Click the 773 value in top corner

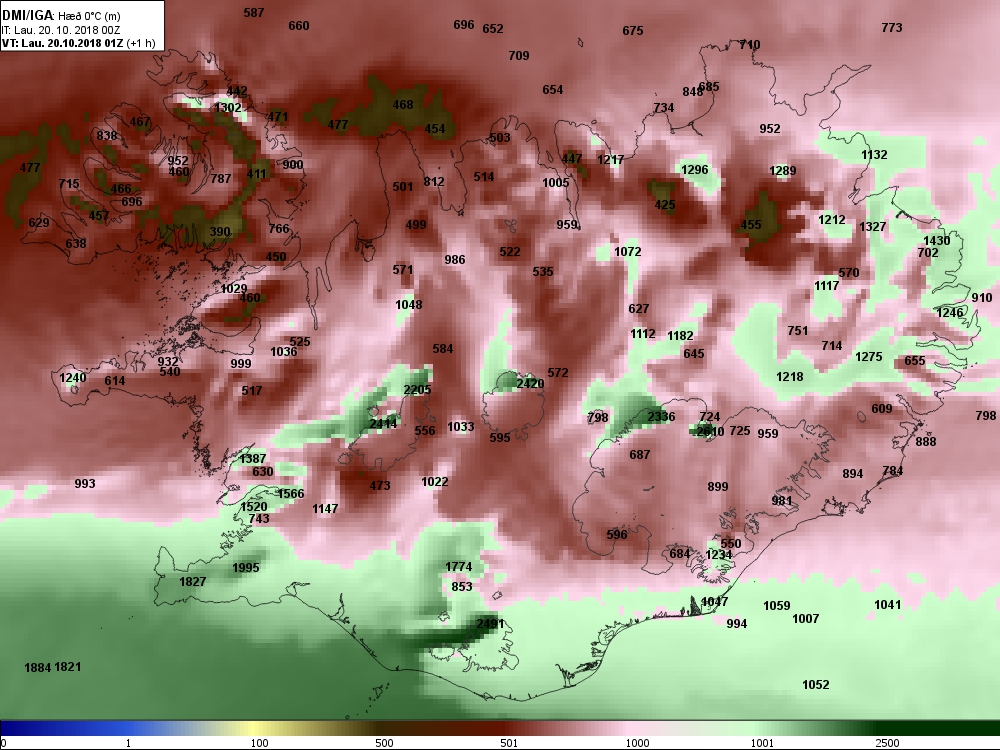[x=892, y=27]
